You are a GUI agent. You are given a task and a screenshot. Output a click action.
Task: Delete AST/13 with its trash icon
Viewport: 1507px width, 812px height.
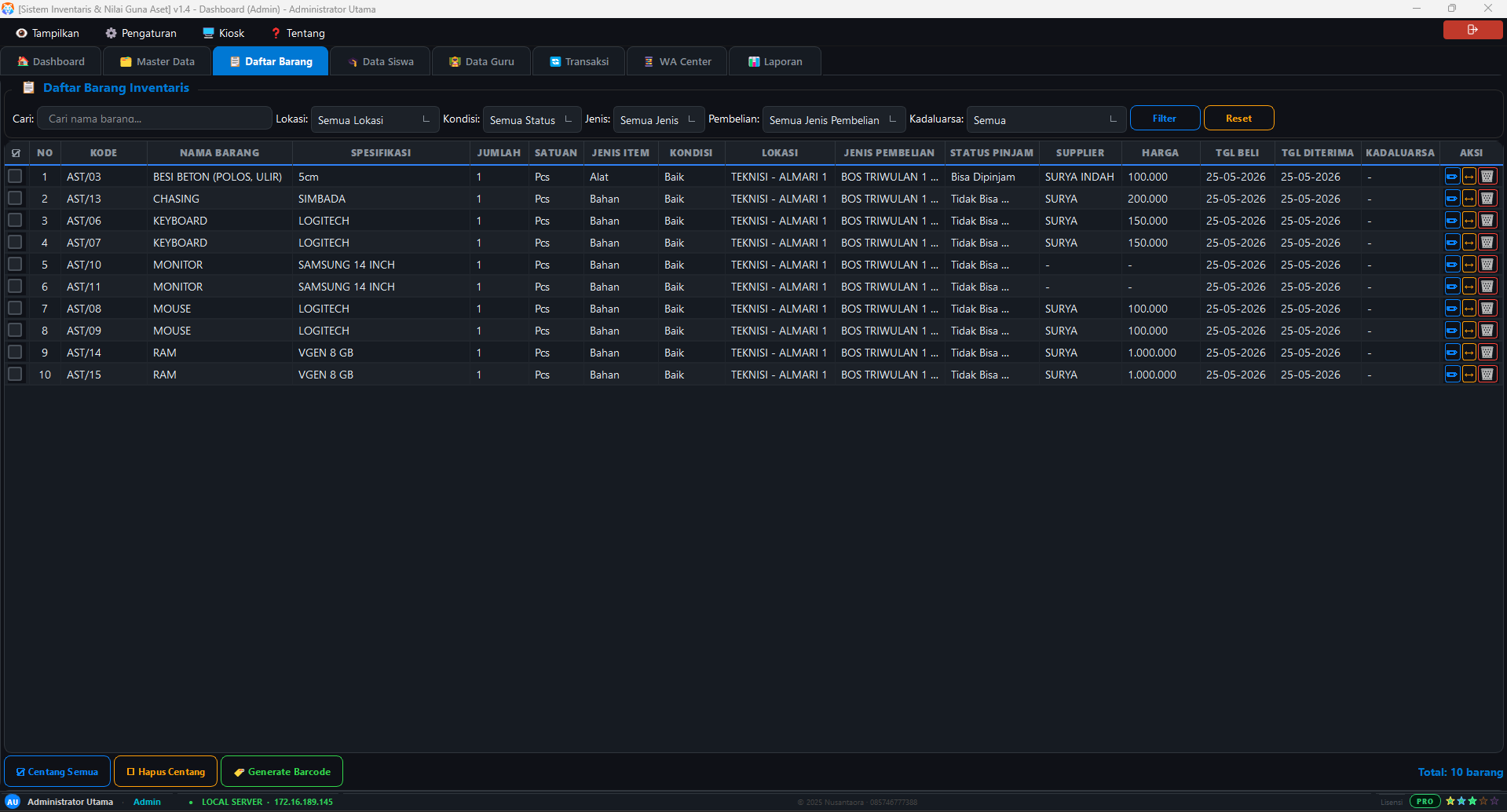pos(1487,199)
